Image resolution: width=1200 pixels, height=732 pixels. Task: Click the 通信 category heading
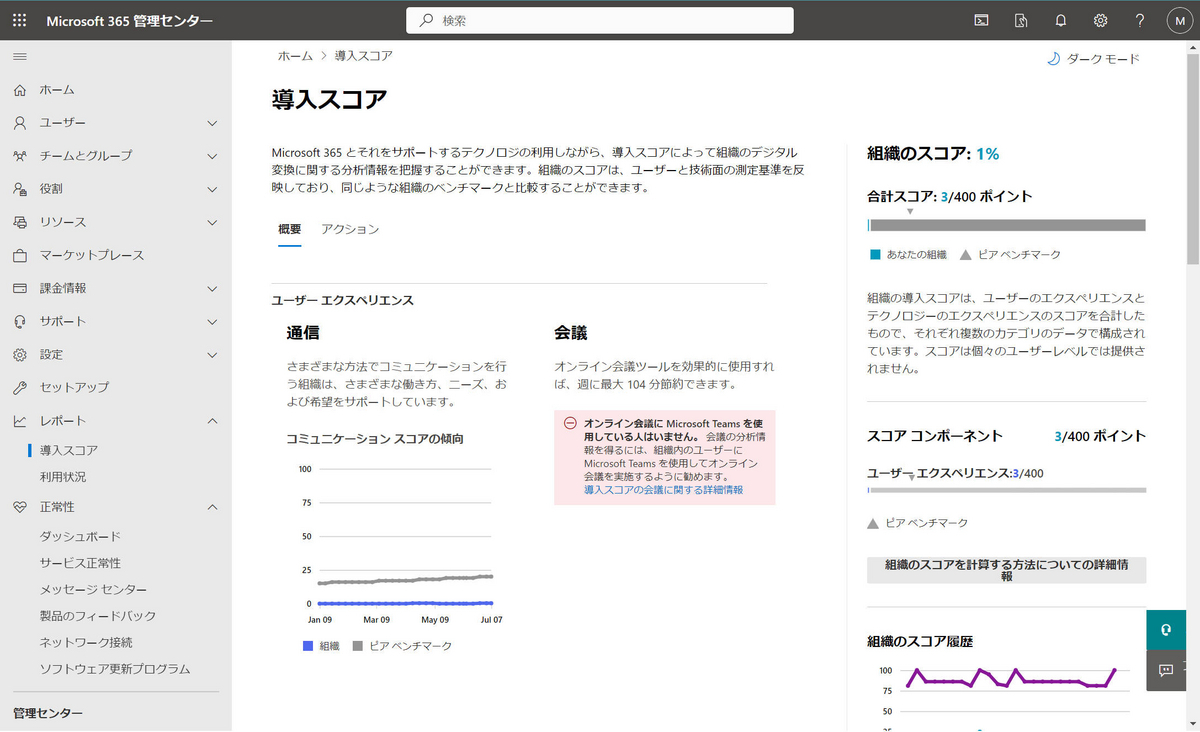(303, 332)
